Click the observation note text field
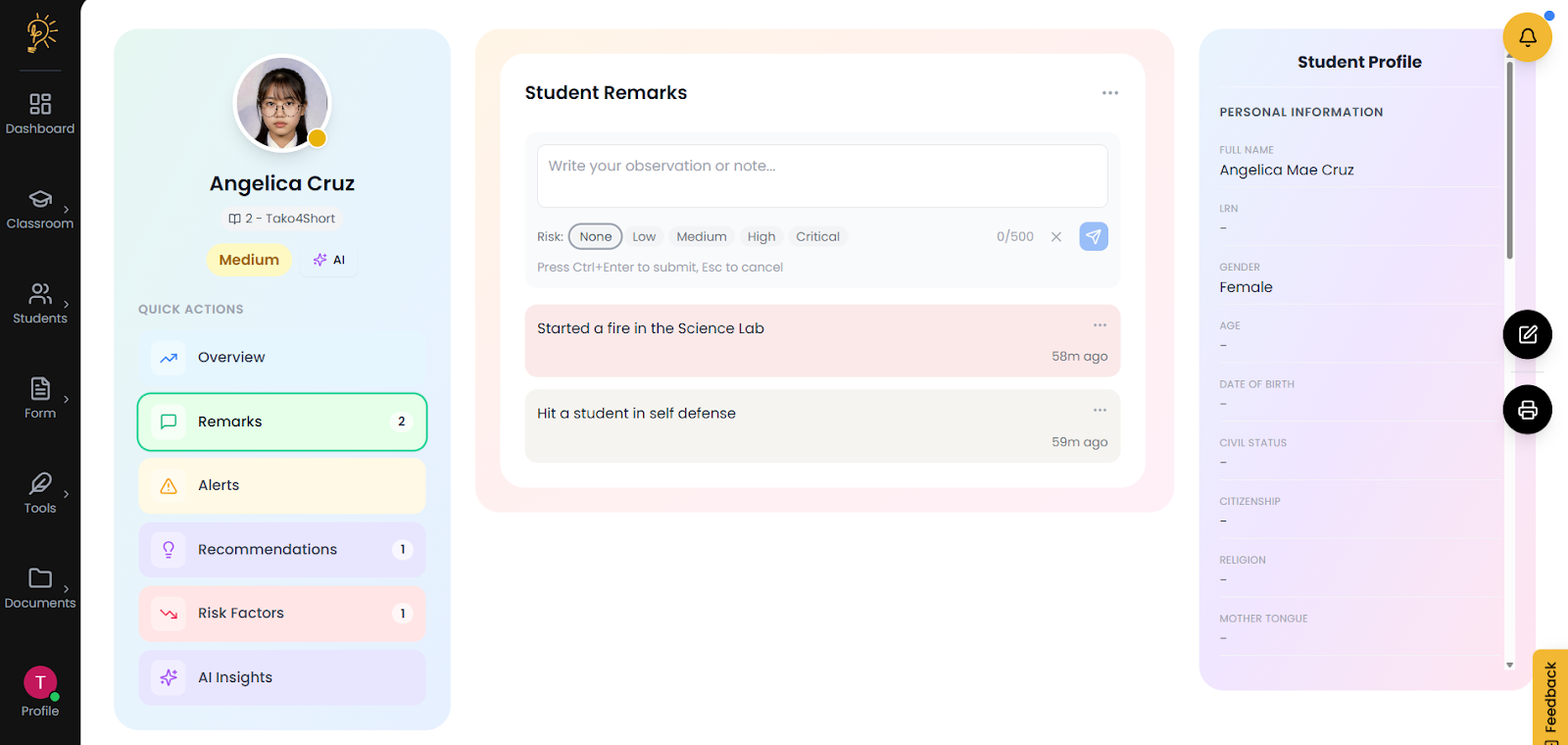Image resolution: width=1568 pixels, height=745 pixels. pos(822,175)
